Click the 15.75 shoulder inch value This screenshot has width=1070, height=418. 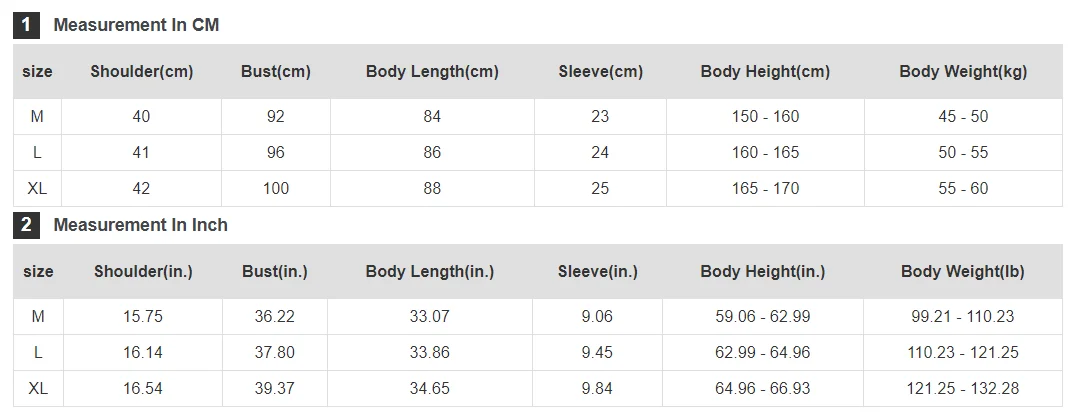(143, 316)
